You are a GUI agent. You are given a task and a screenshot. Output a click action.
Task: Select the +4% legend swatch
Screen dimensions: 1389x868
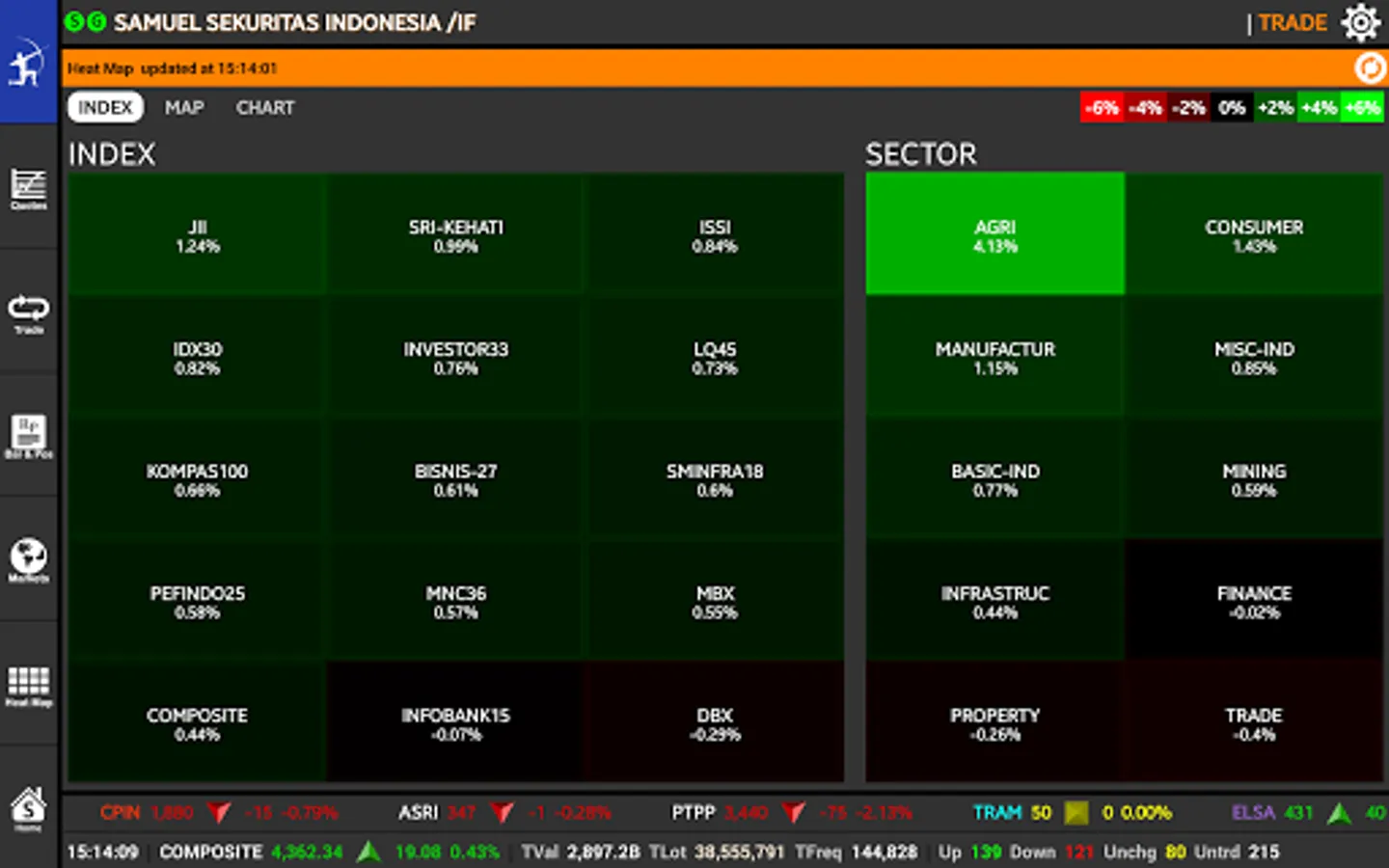tap(1319, 107)
